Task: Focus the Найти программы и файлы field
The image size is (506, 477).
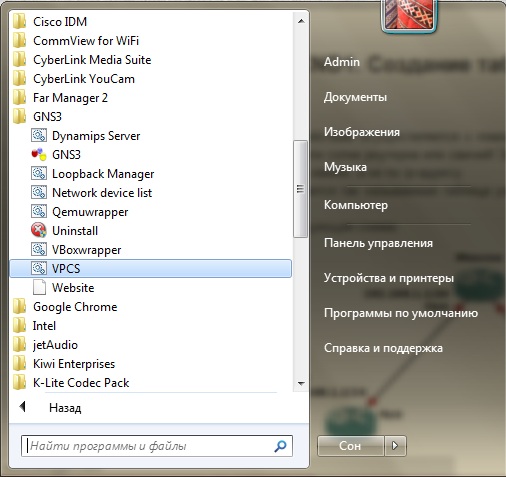Action: pyautogui.click(x=157, y=446)
